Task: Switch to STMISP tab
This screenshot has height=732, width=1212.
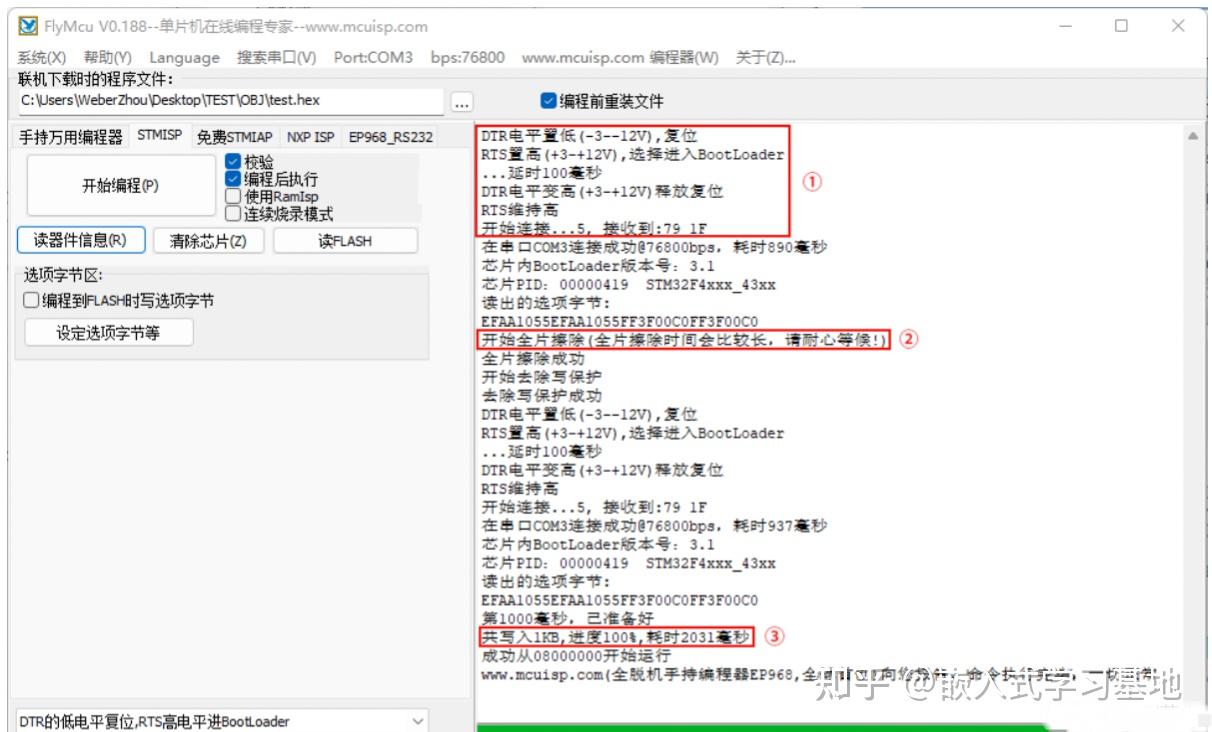Action: coord(160,135)
